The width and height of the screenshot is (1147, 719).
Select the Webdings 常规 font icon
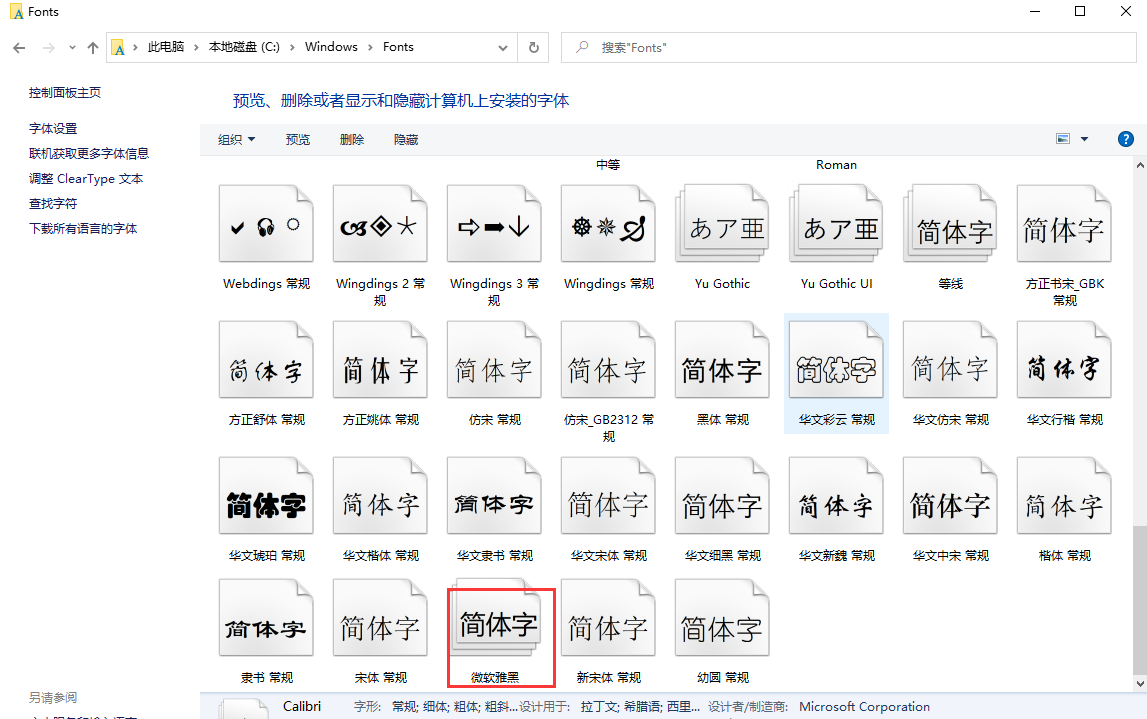[x=266, y=224]
